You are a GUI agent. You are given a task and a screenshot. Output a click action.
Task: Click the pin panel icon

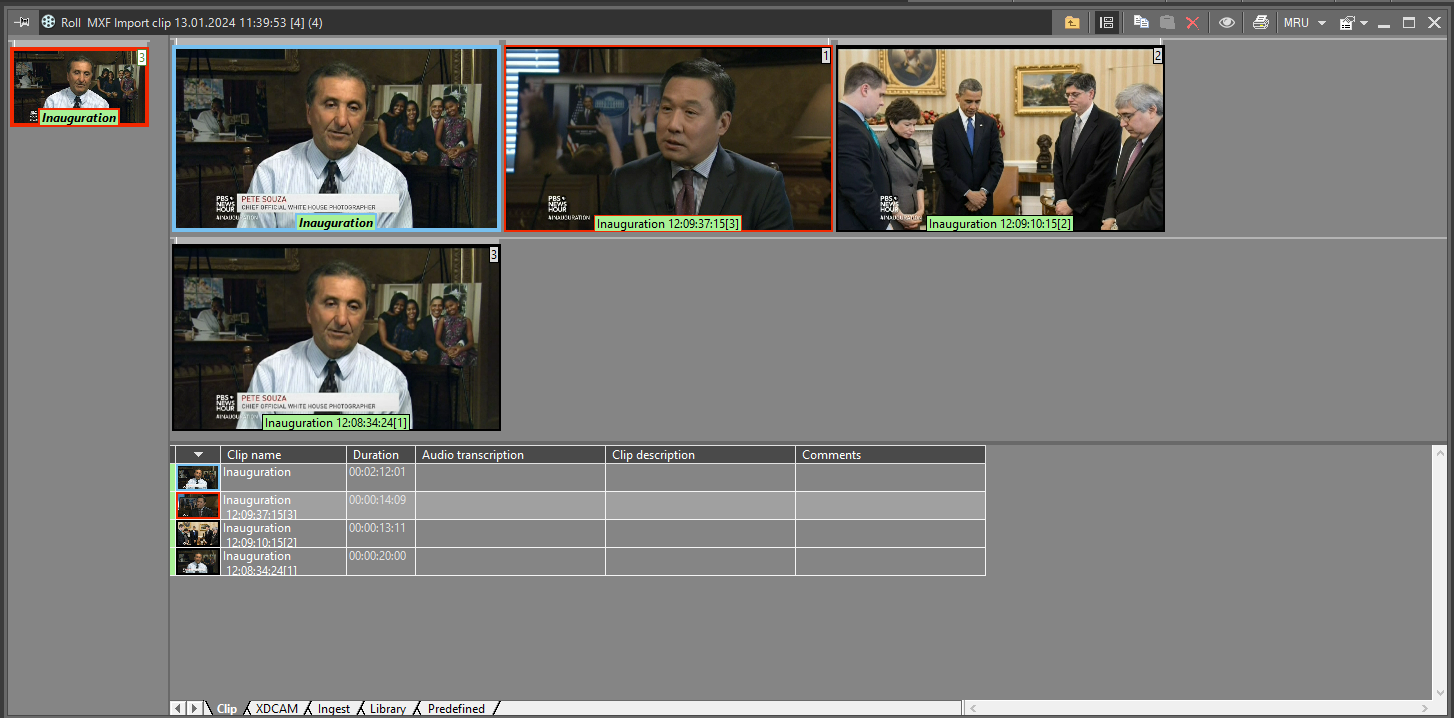22,22
